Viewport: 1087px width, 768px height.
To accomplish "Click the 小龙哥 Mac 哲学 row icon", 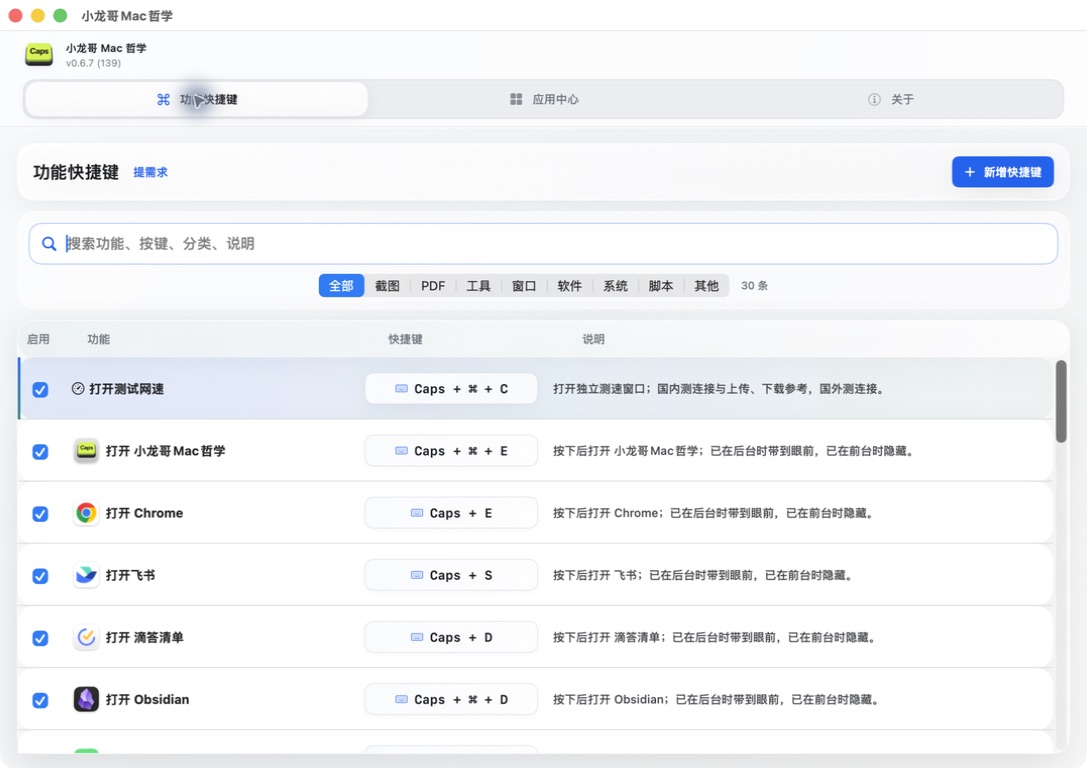I will click(x=86, y=451).
